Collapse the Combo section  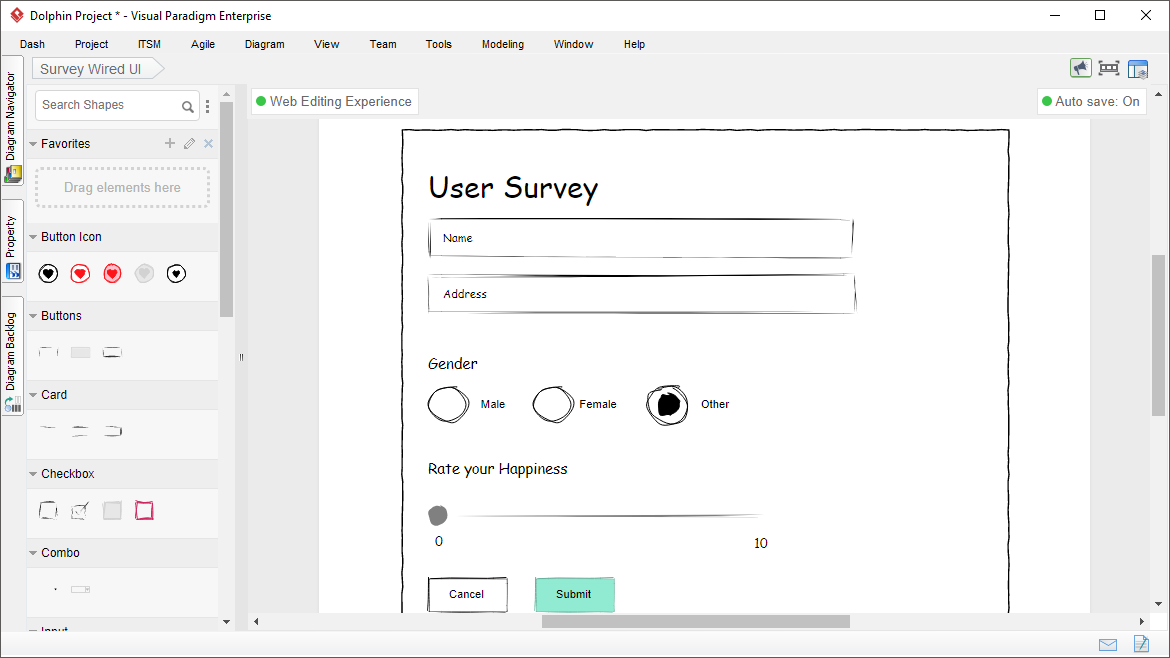33,554
